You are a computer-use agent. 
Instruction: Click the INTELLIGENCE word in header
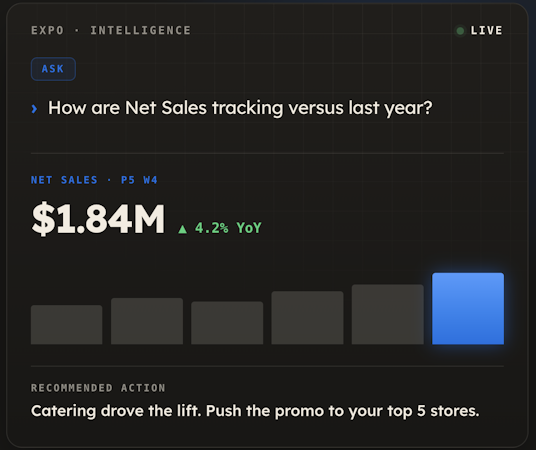click(x=140, y=30)
